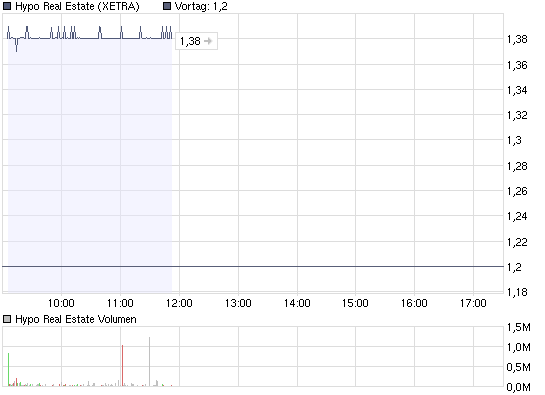Click the 1,38 price axis label
The image size is (545, 395).
pos(517,39)
